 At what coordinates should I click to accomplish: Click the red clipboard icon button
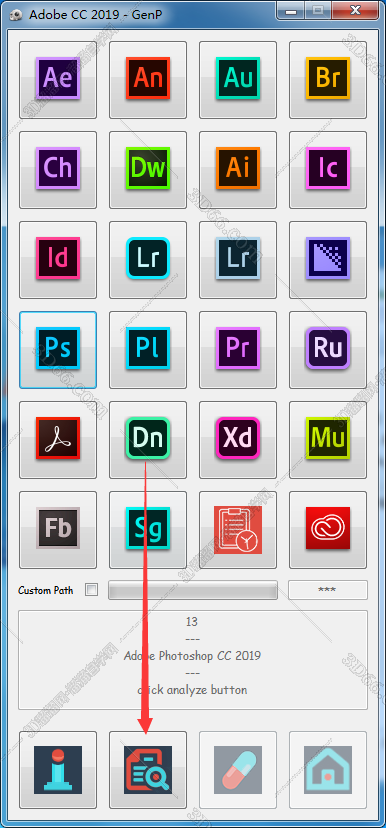pos(238,530)
